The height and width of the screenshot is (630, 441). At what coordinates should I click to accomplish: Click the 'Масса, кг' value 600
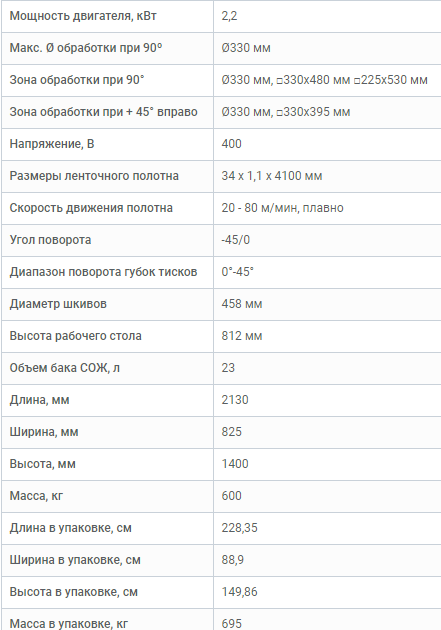(231, 496)
